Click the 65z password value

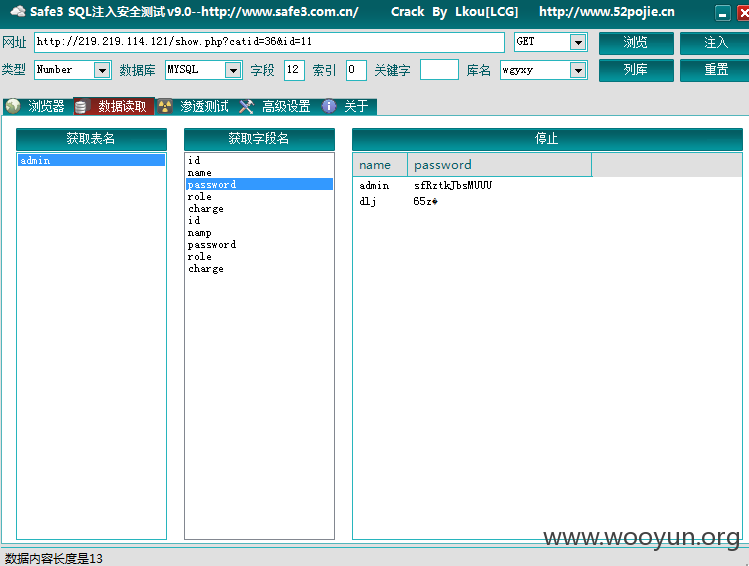click(x=425, y=201)
